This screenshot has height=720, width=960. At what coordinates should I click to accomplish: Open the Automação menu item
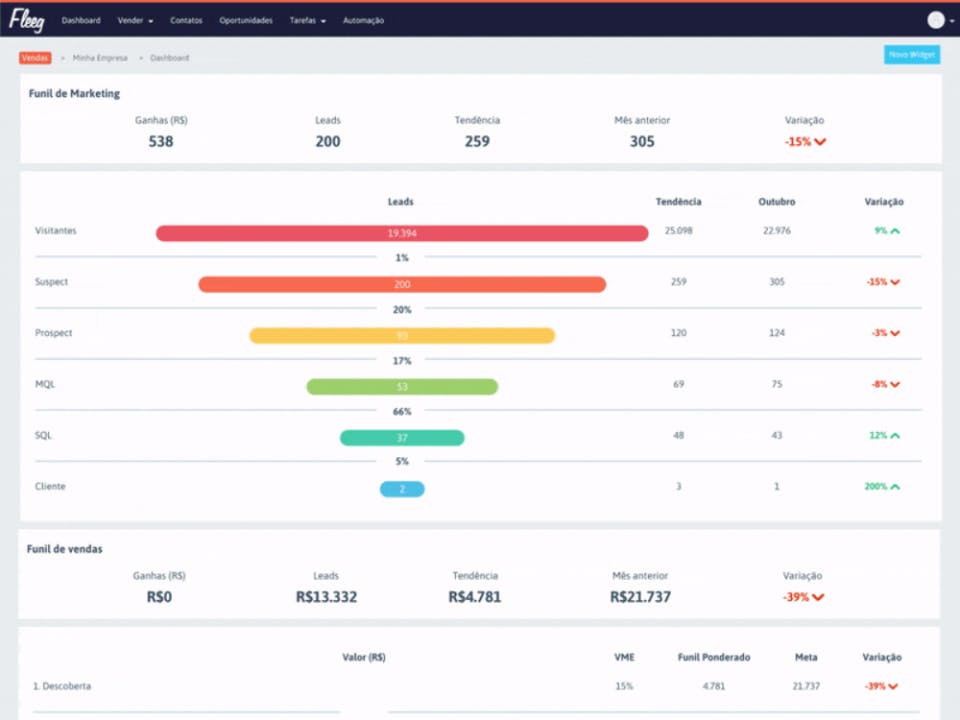(363, 21)
